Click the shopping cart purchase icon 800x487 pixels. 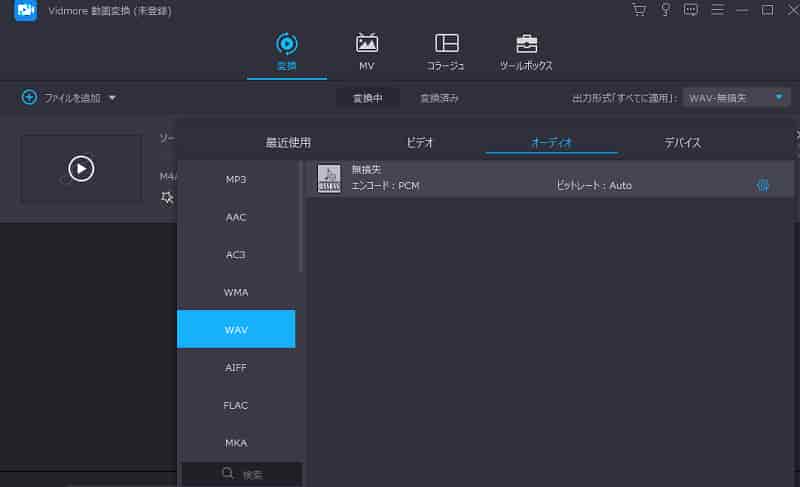639,10
